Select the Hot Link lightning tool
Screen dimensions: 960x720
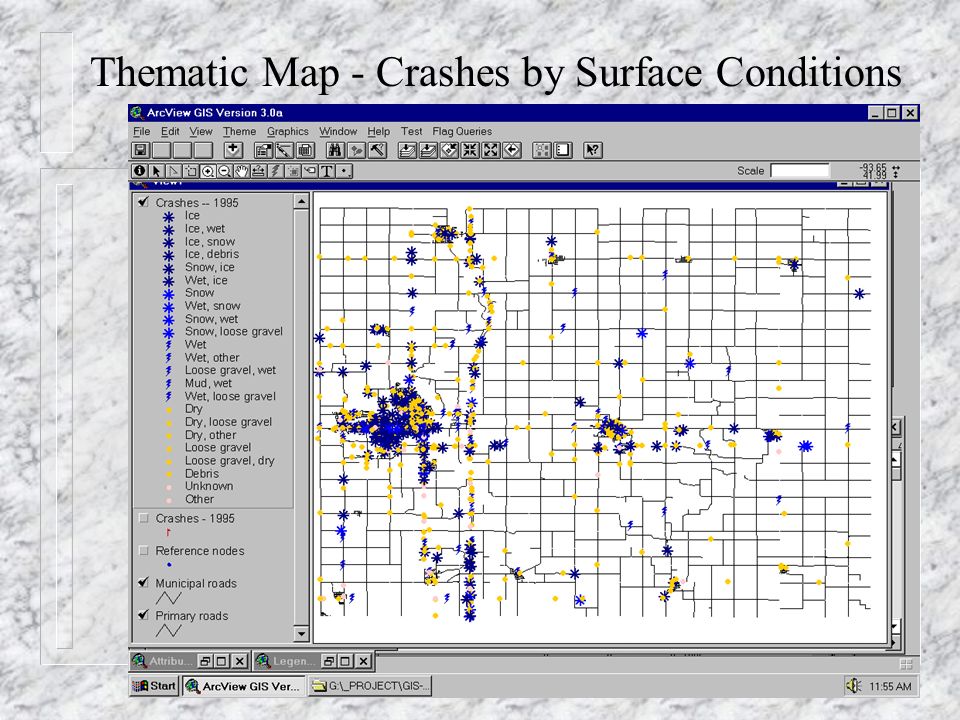point(276,171)
